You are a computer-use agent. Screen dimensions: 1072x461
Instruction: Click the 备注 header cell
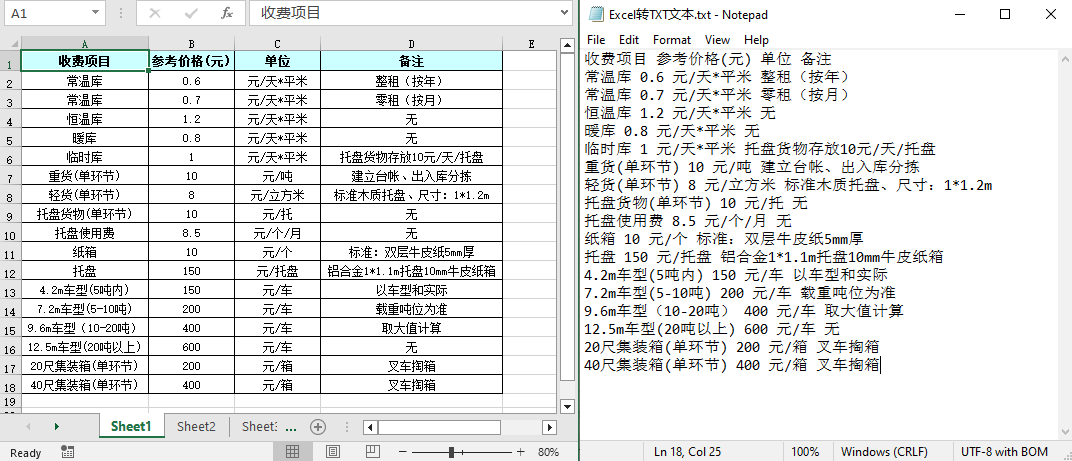coord(412,61)
